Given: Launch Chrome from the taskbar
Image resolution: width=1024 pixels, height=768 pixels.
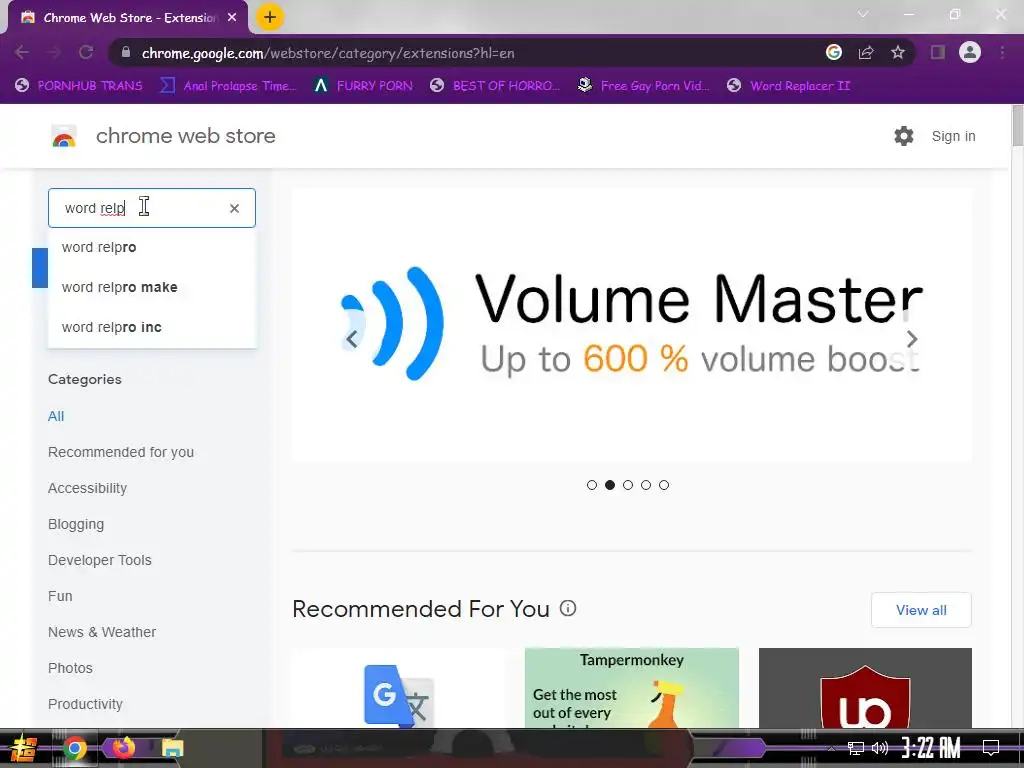Looking at the screenshot, I should [x=74, y=748].
